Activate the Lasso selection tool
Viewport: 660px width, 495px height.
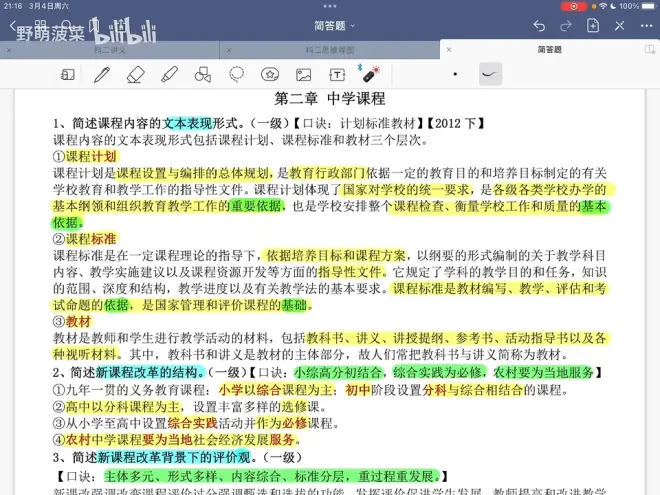click(237, 74)
